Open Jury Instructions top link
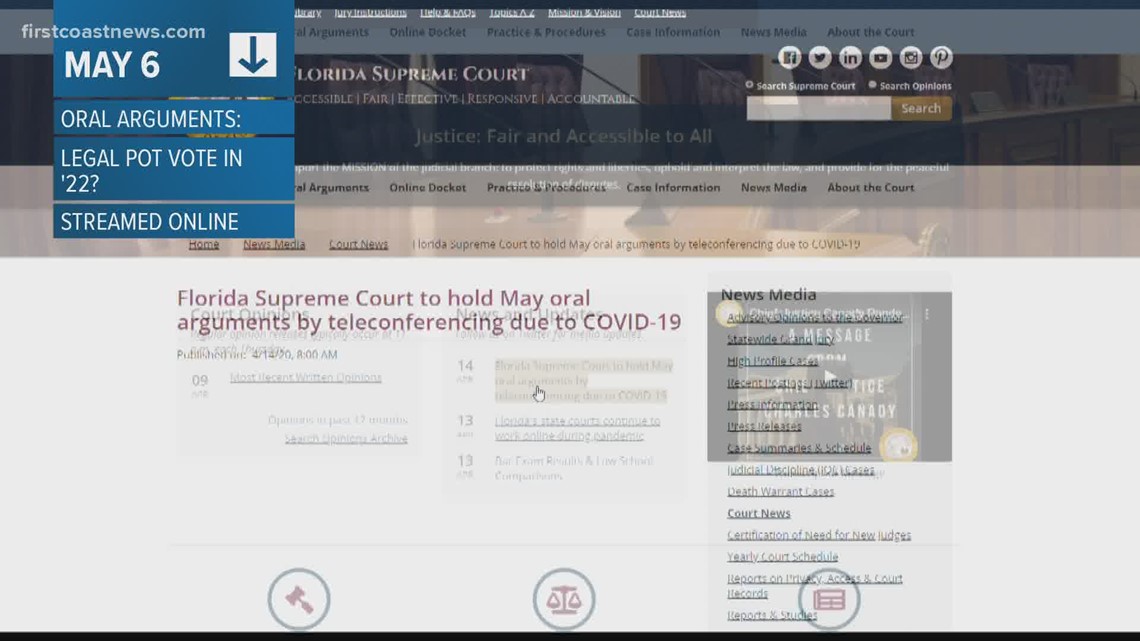The height and width of the screenshot is (641, 1140). (370, 12)
